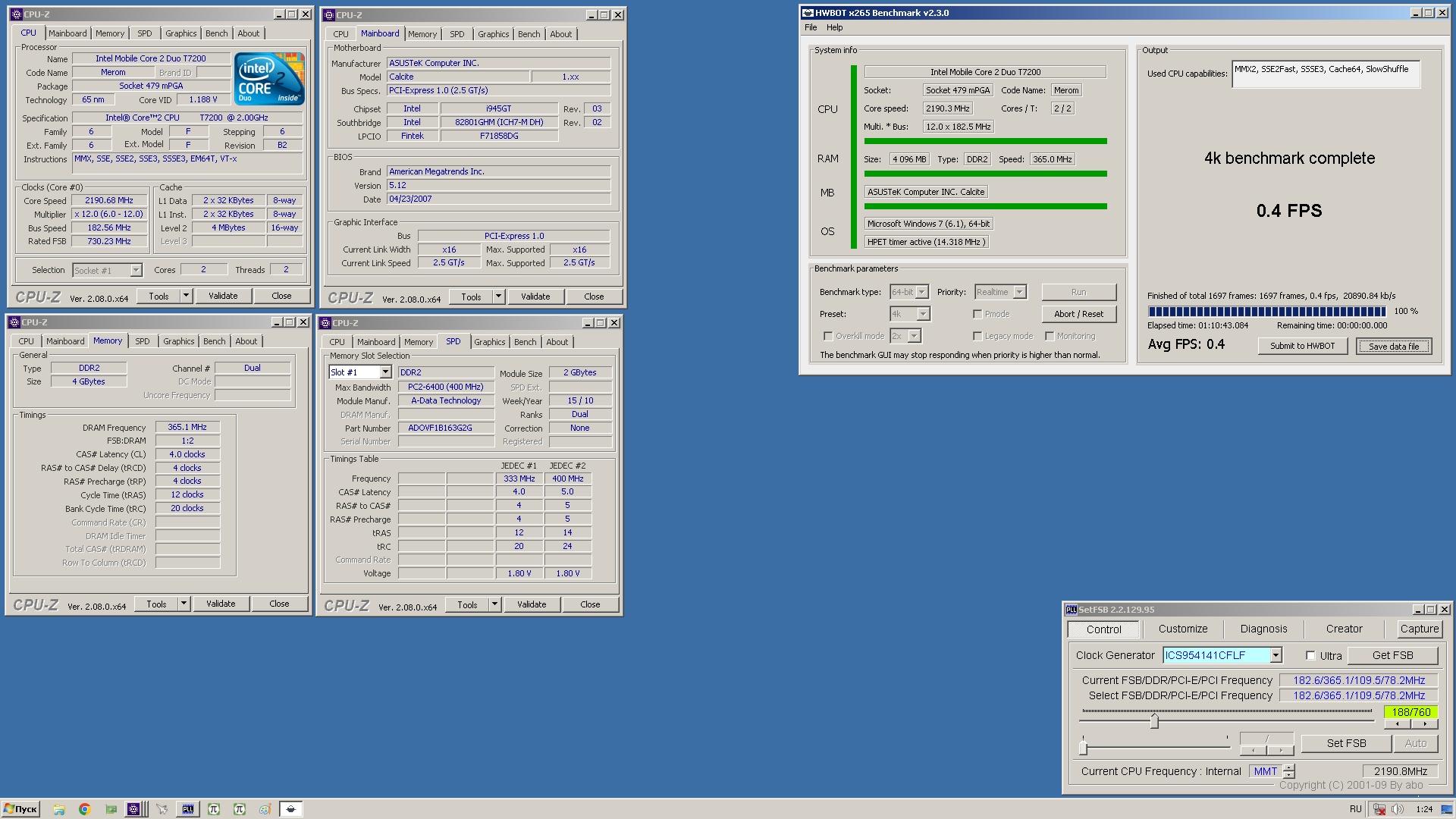
Task: Click Submit to HWBOT button
Action: click(1302, 347)
